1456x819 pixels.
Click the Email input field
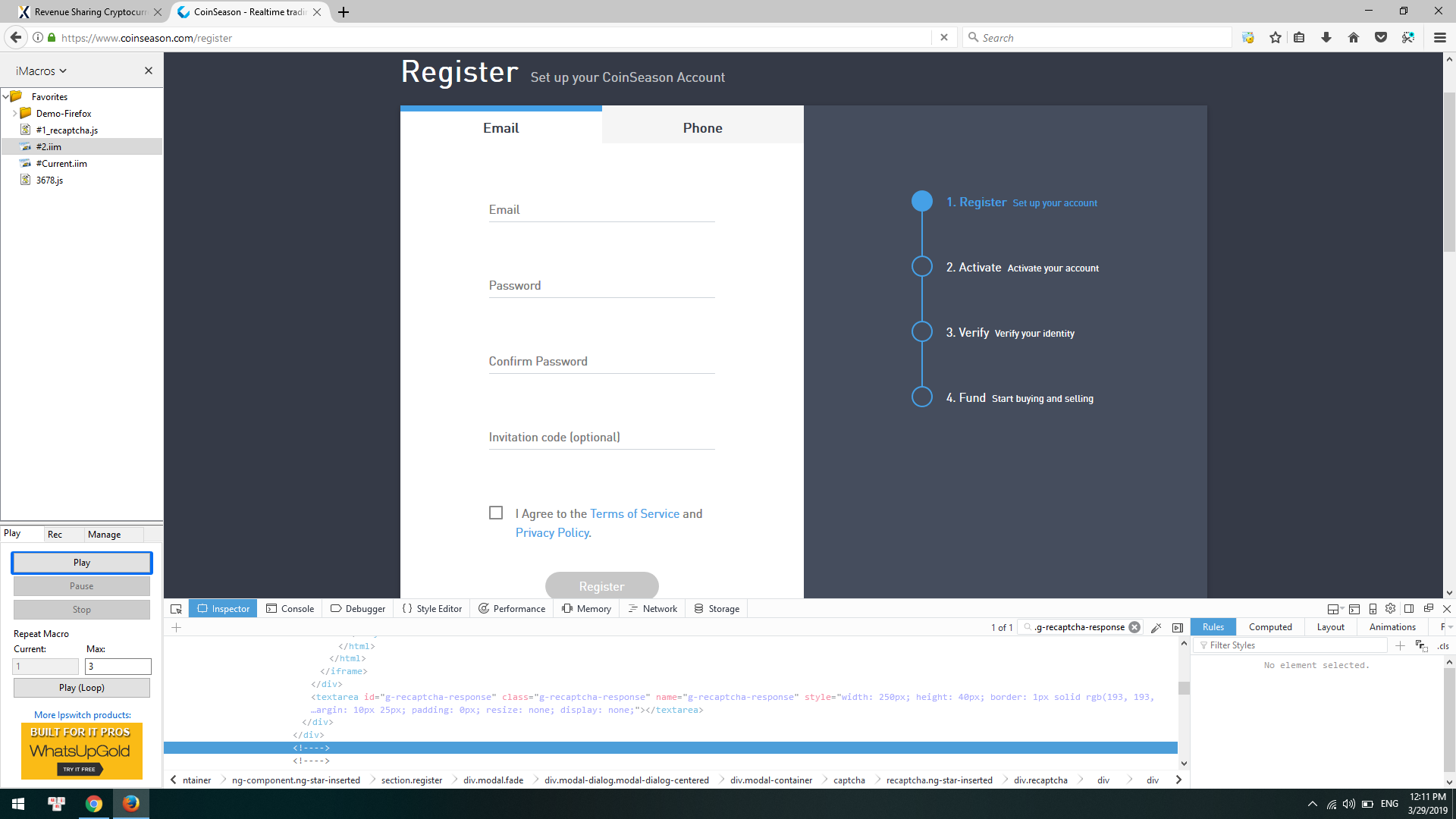[x=601, y=210]
